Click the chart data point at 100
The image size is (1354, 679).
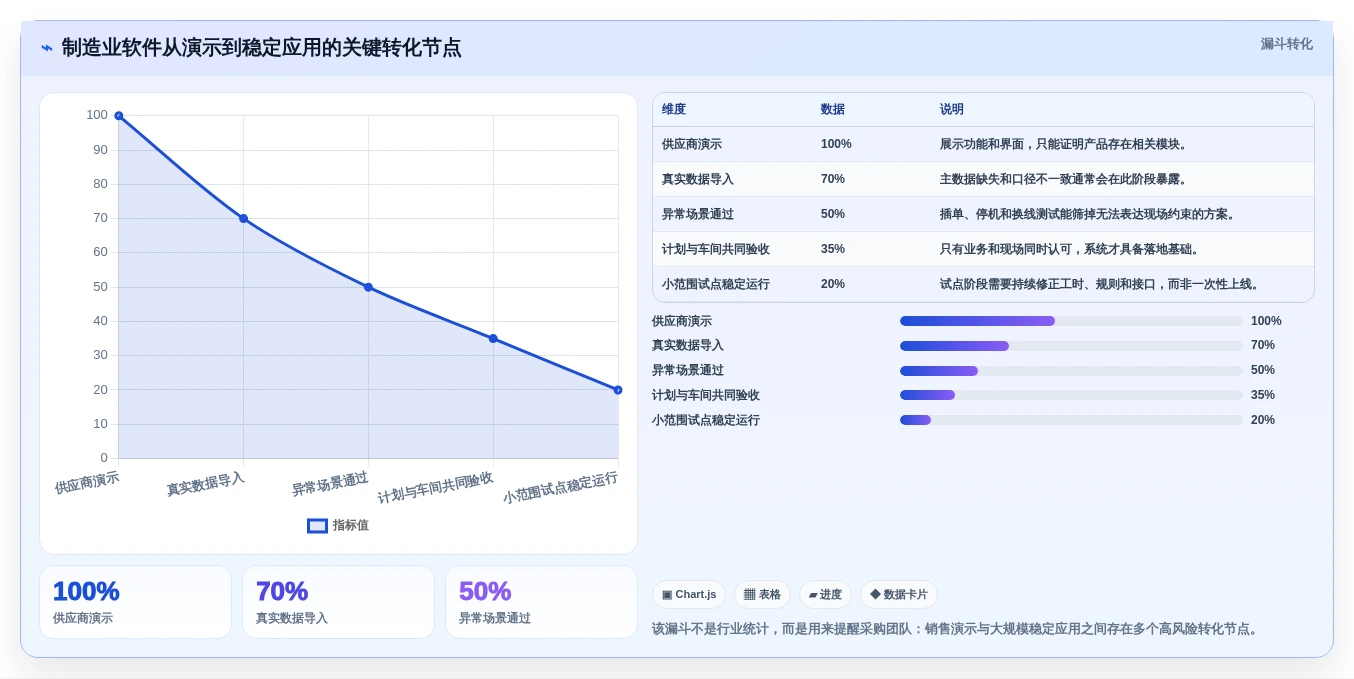(x=119, y=116)
